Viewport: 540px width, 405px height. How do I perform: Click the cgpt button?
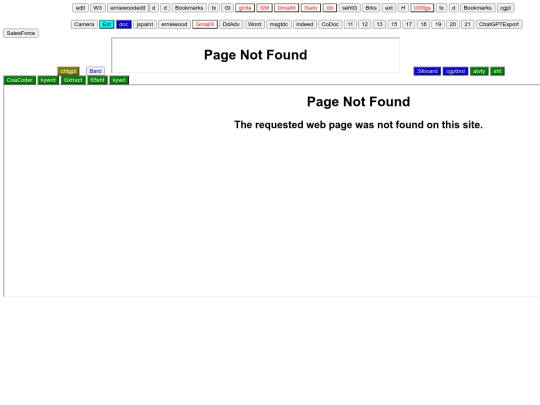pyautogui.click(x=506, y=8)
